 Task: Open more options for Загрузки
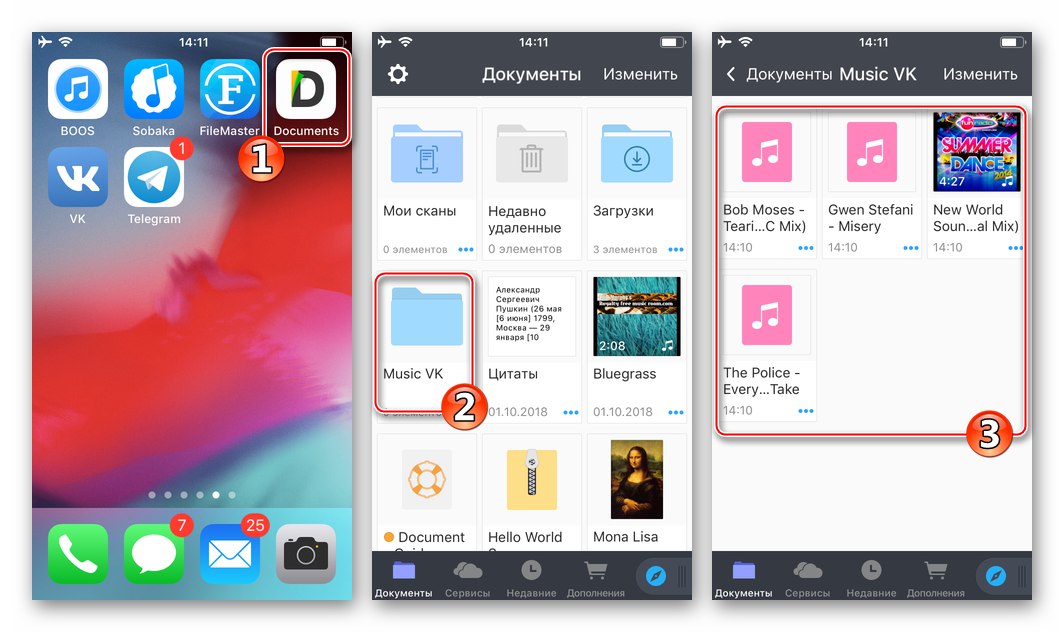pyautogui.click(x=676, y=249)
